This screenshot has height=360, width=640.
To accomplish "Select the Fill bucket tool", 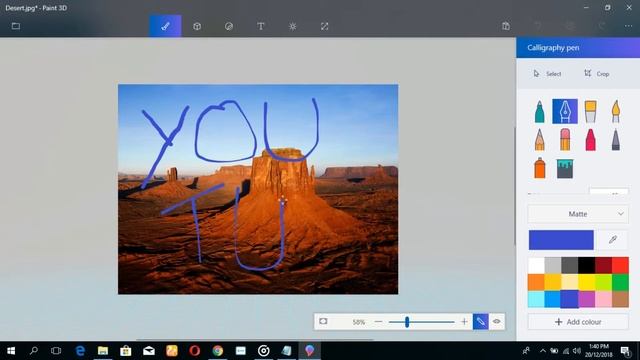I will (x=565, y=168).
